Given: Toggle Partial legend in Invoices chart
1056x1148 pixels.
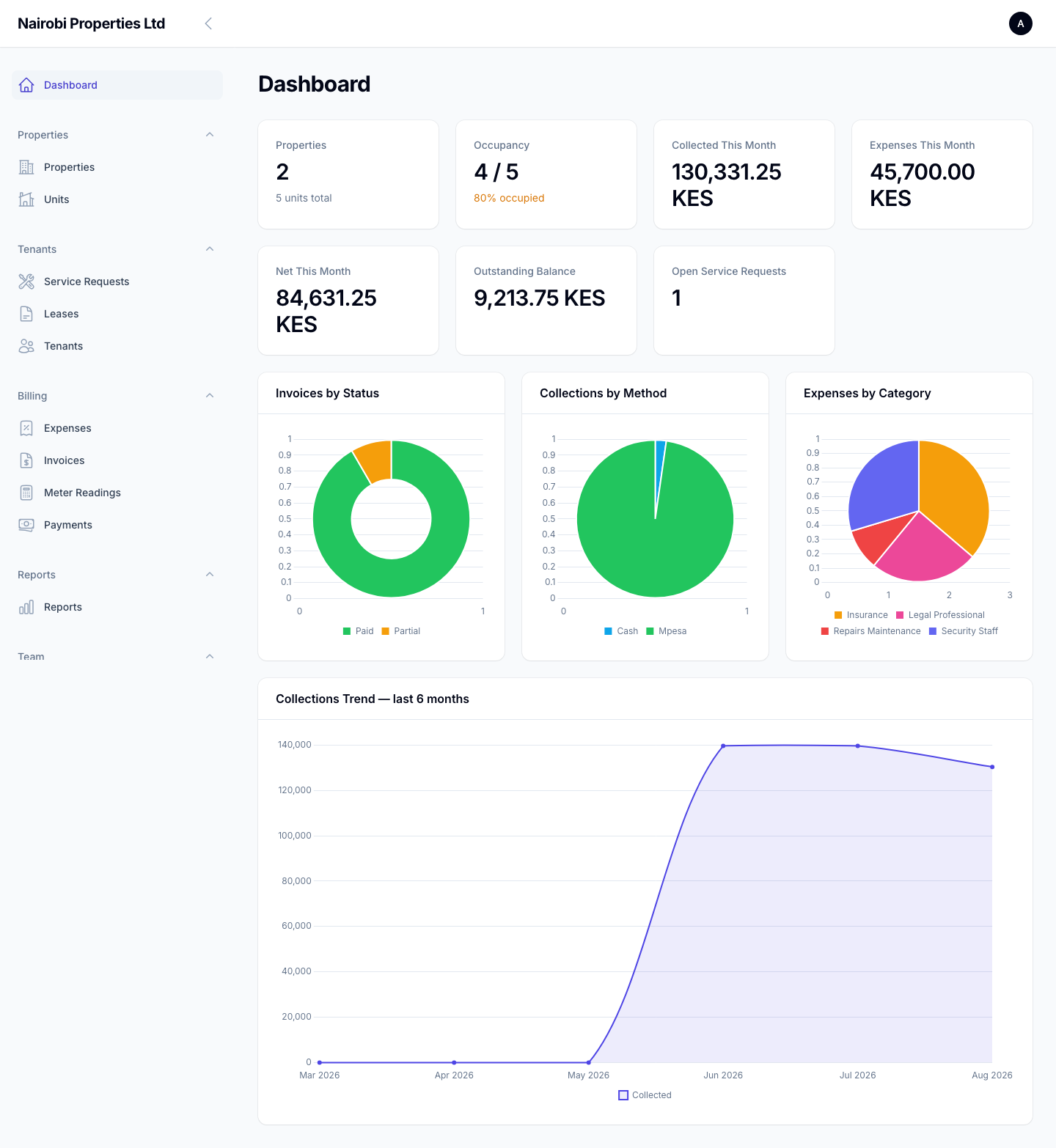Looking at the screenshot, I should (x=401, y=631).
